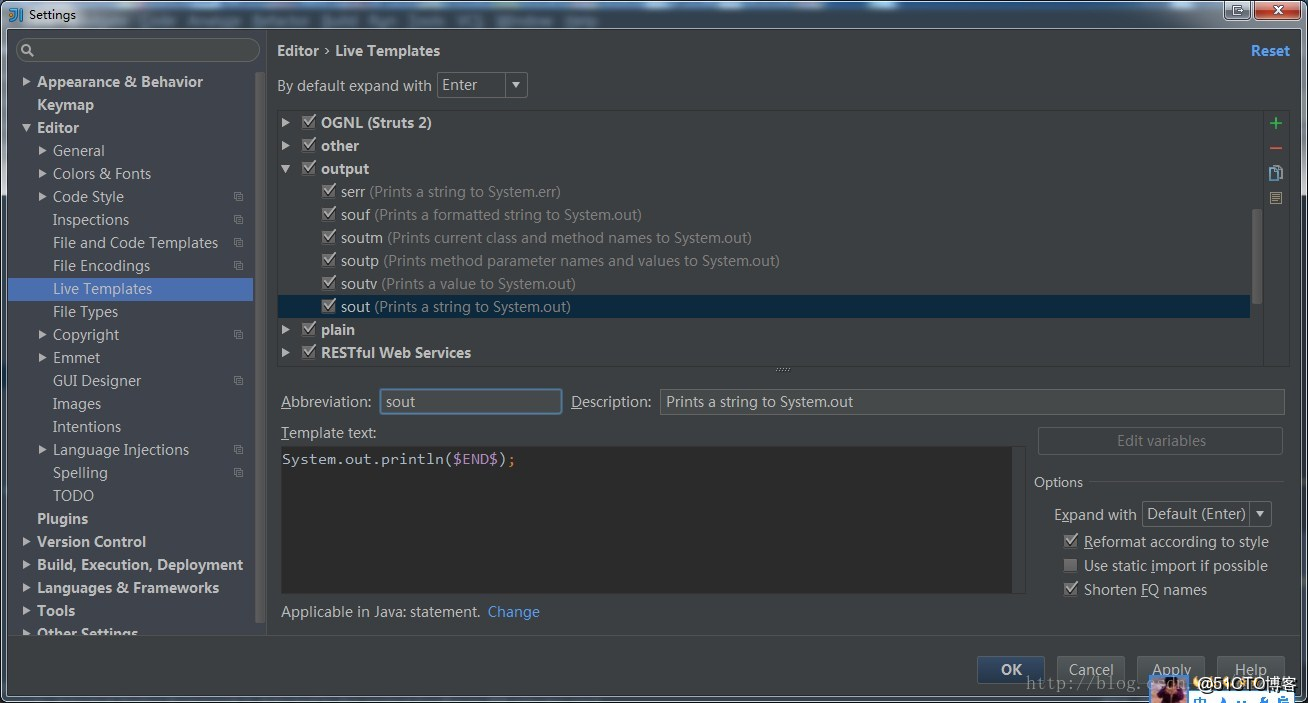Select the soutp template row
This screenshot has width=1308, height=703.
[764, 260]
